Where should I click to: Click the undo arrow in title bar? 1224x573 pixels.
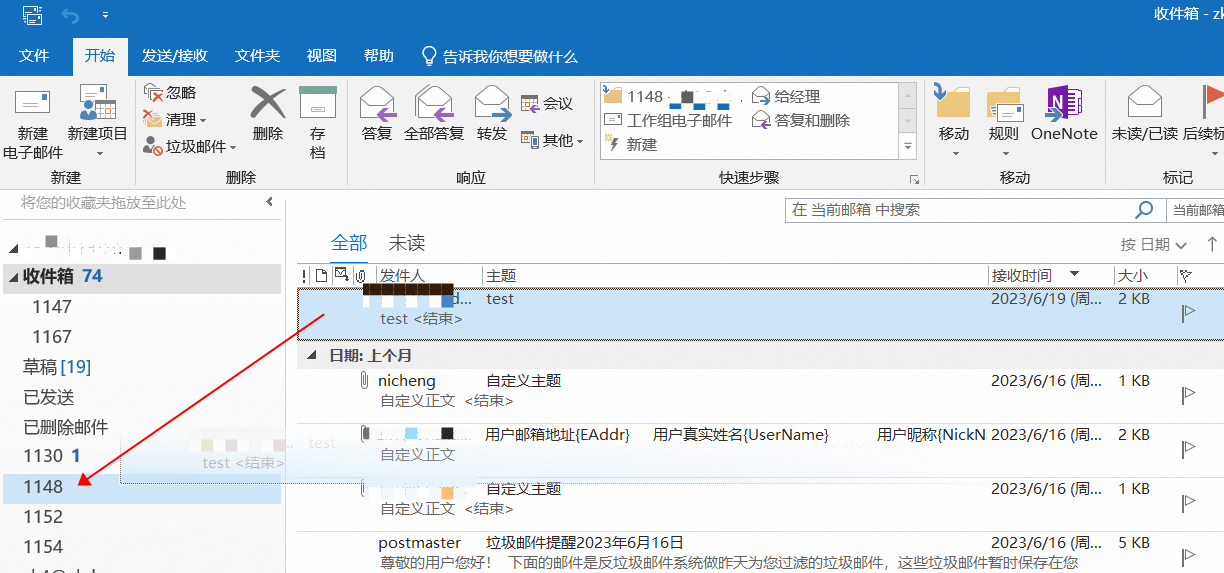pos(71,15)
